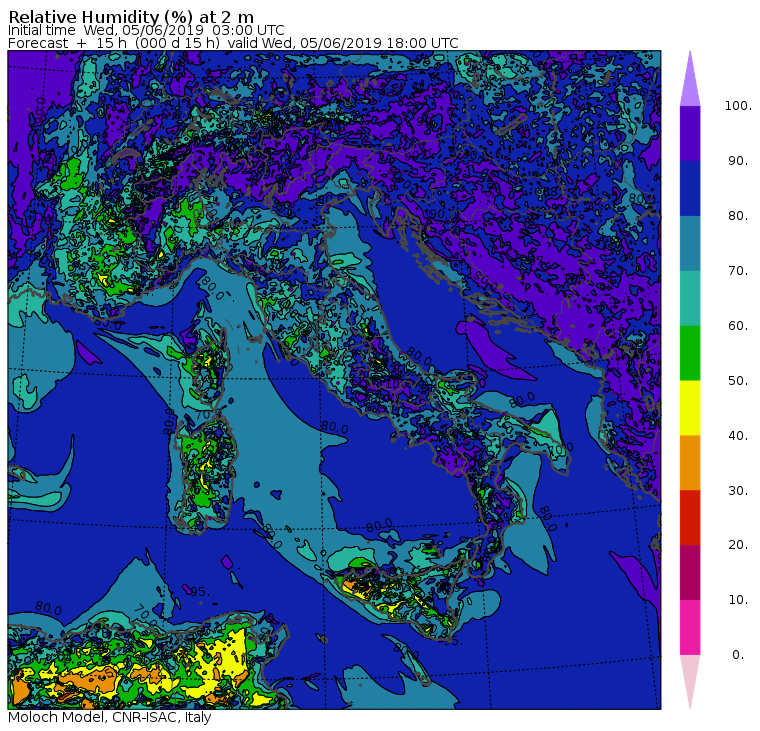Click the '70.' colorbar label
The width and height of the screenshot is (760, 731).
(x=738, y=270)
